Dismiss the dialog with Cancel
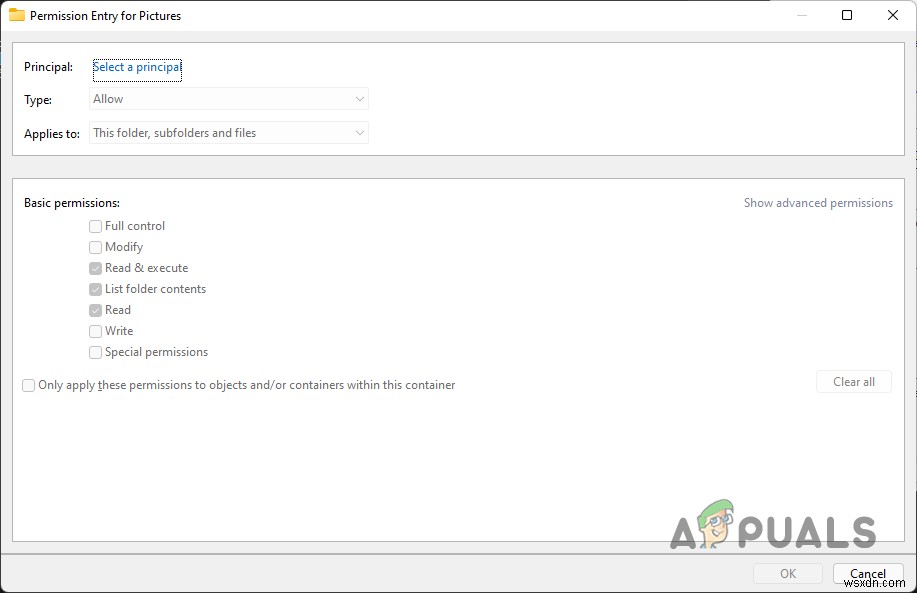The width and height of the screenshot is (917, 593). tap(867, 573)
